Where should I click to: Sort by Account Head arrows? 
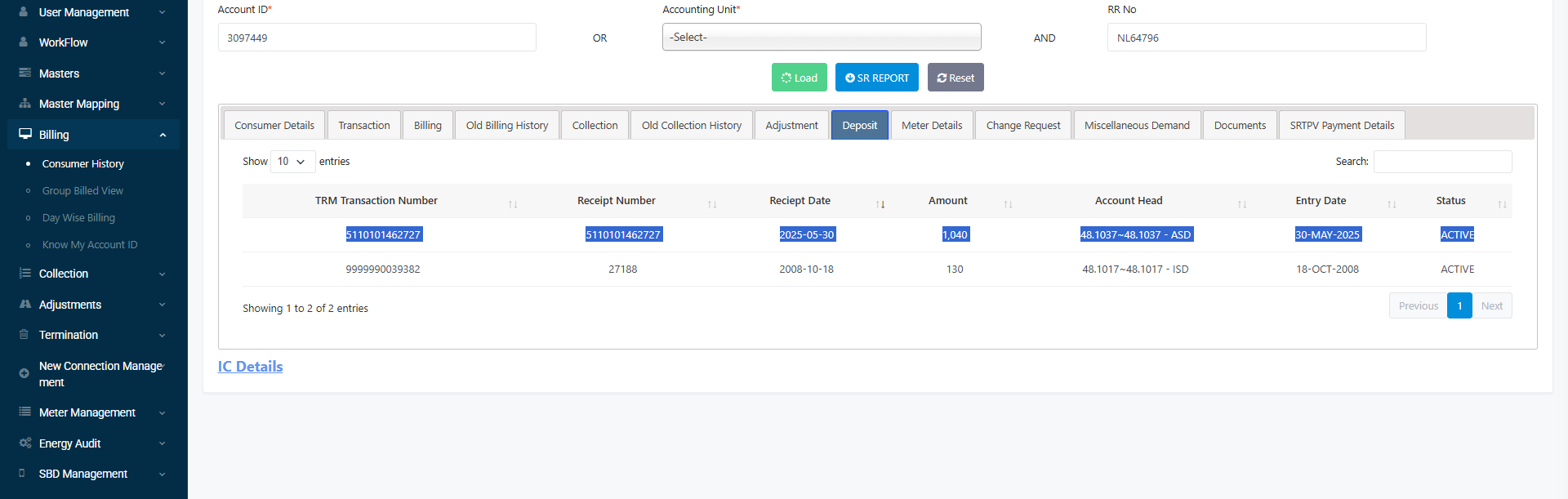(x=1242, y=204)
